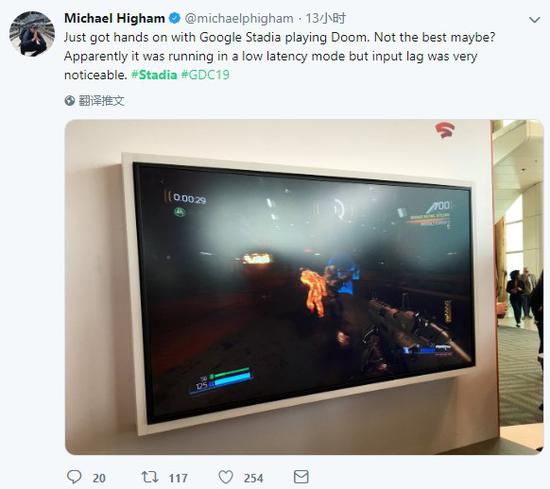Click the reply speech bubble icon
The height and width of the screenshot is (489, 550).
coord(74,477)
